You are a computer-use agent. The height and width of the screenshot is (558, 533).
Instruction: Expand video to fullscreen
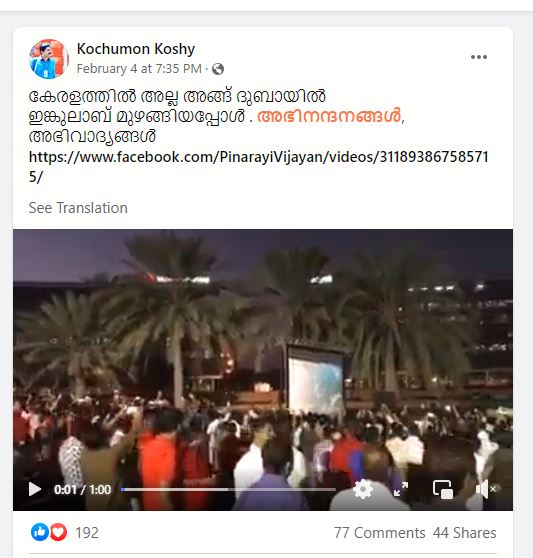pyautogui.click(x=401, y=489)
